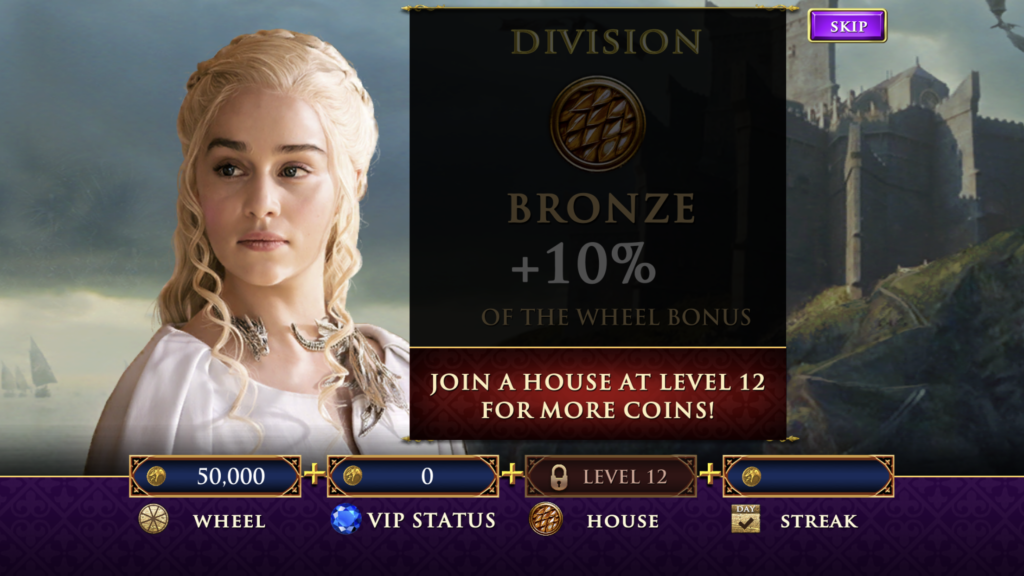The image size is (1024, 576).
Task: Select the STREAK label
Action: pos(819,521)
